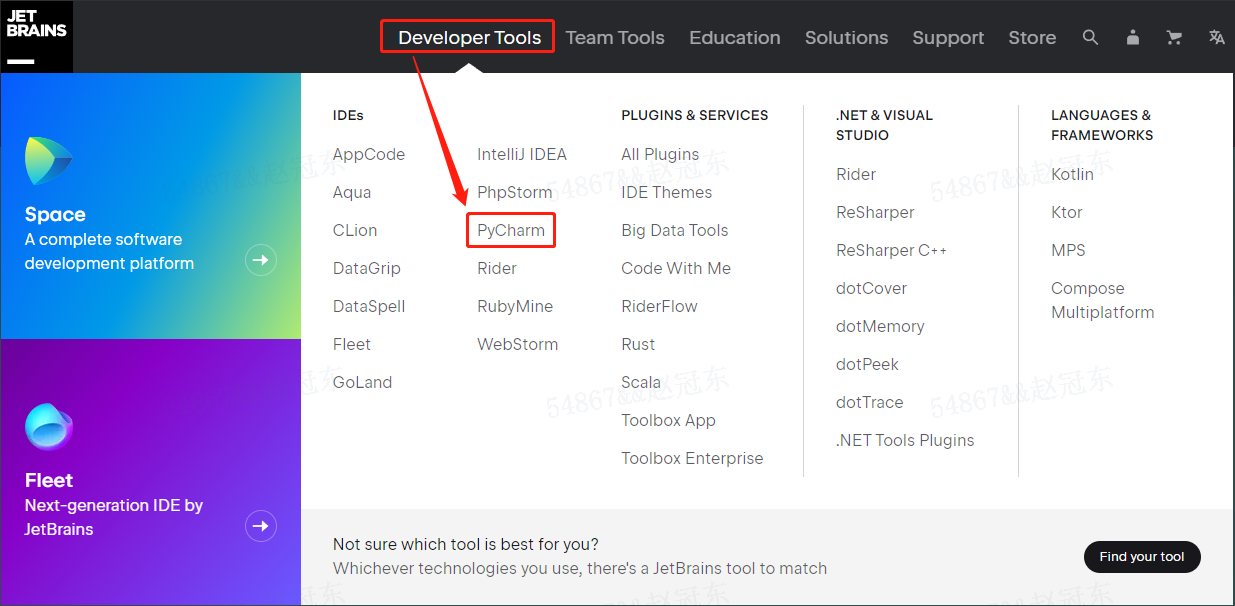This screenshot has height=606, width=1235.
Task: Open the Kotlin link
Action: [x=1072, y=174]
